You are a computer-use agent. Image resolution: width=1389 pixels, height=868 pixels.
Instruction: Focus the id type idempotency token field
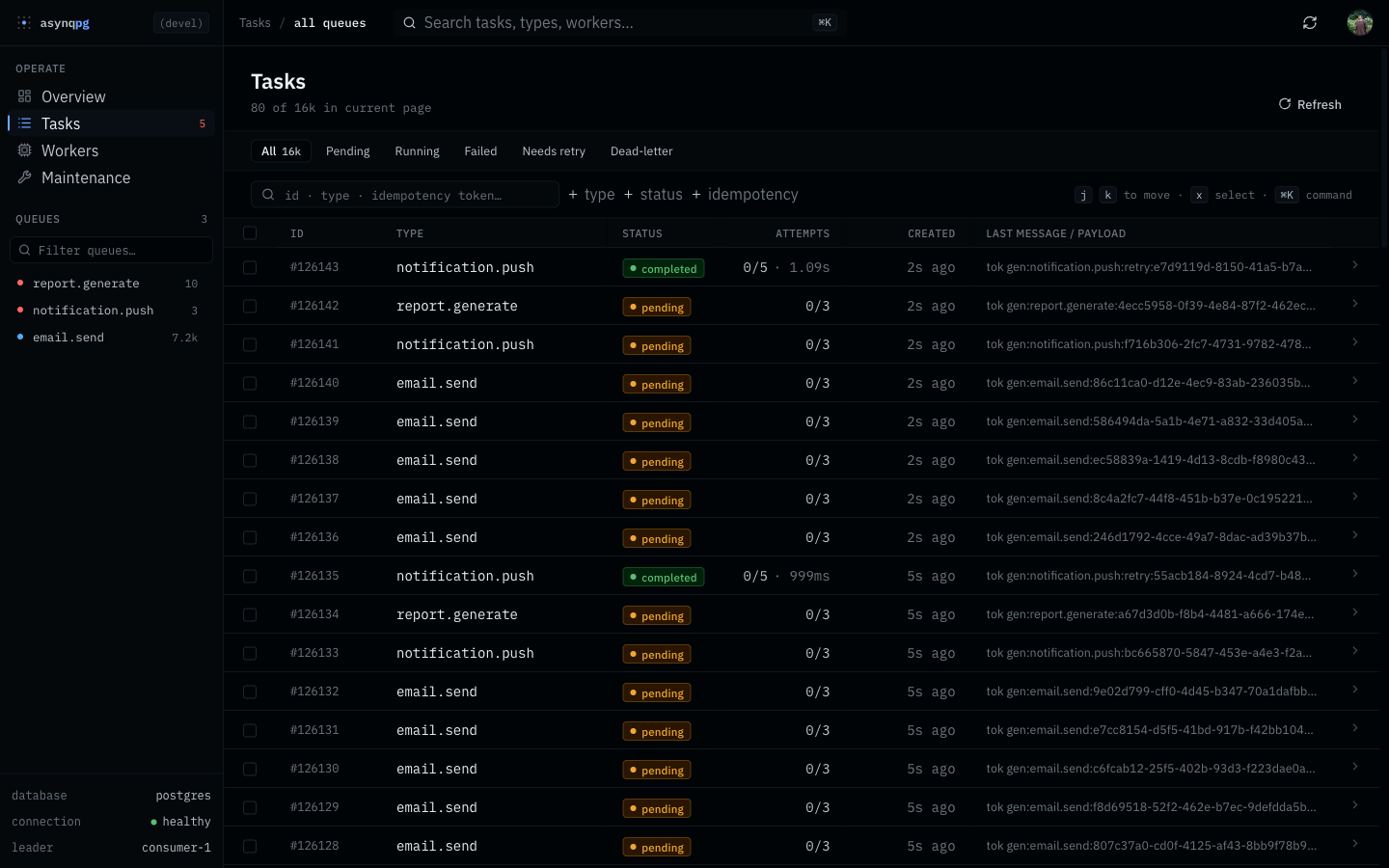point(405,195)
